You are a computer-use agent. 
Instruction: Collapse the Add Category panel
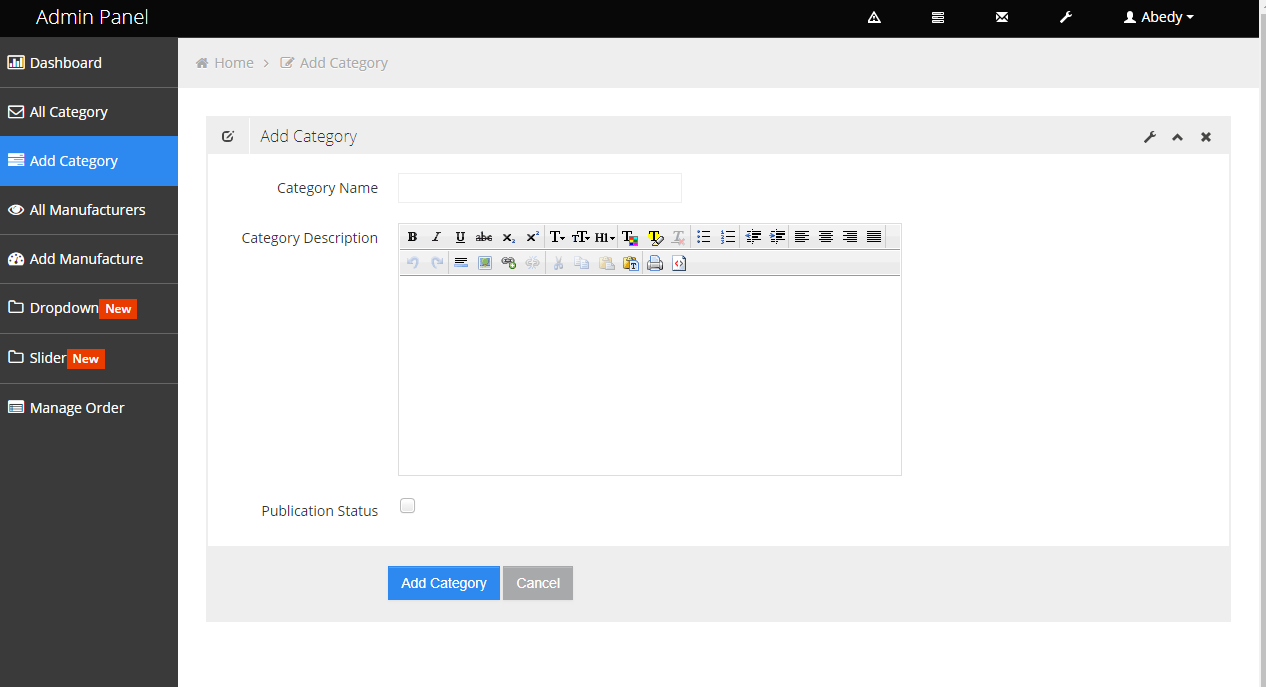(x=1178, y=137)
